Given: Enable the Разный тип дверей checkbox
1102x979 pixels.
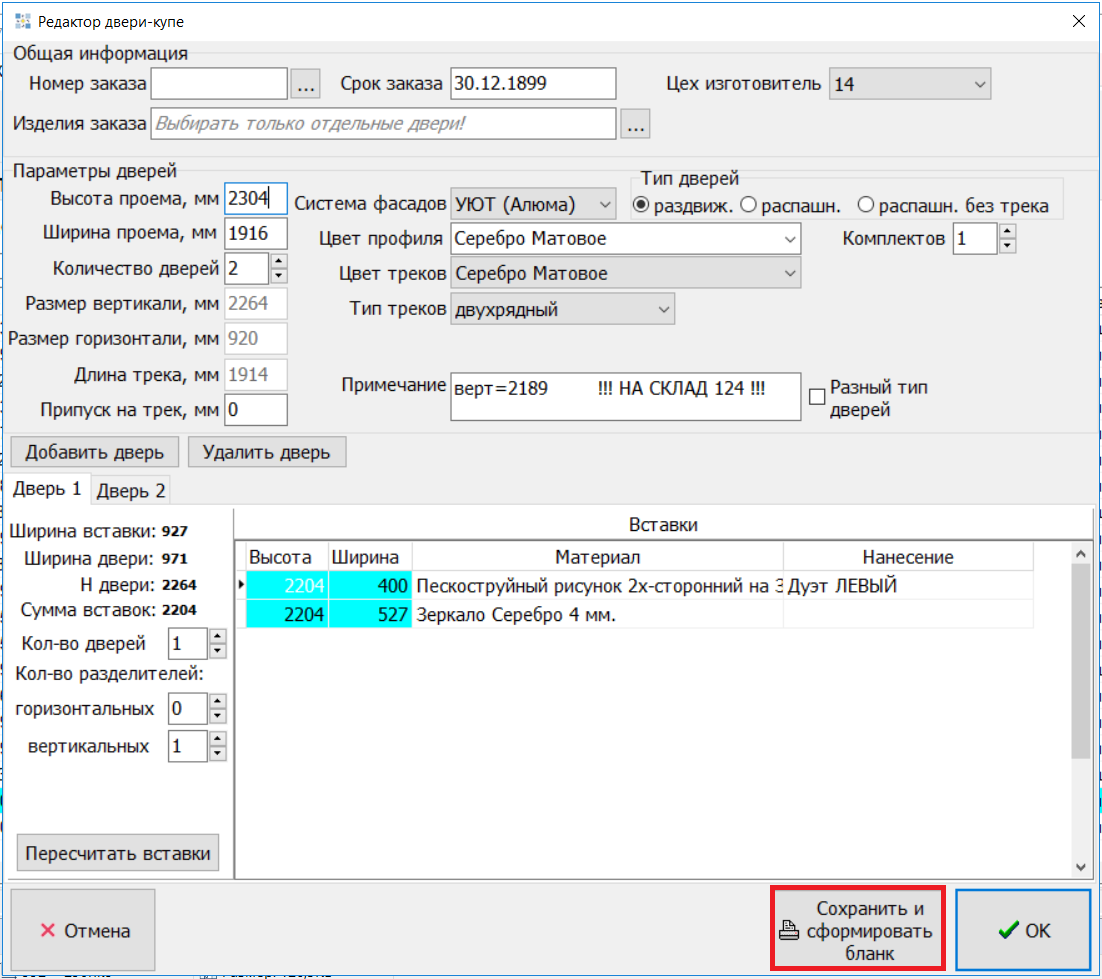Looking at the screenshot, I should [817, 397].
